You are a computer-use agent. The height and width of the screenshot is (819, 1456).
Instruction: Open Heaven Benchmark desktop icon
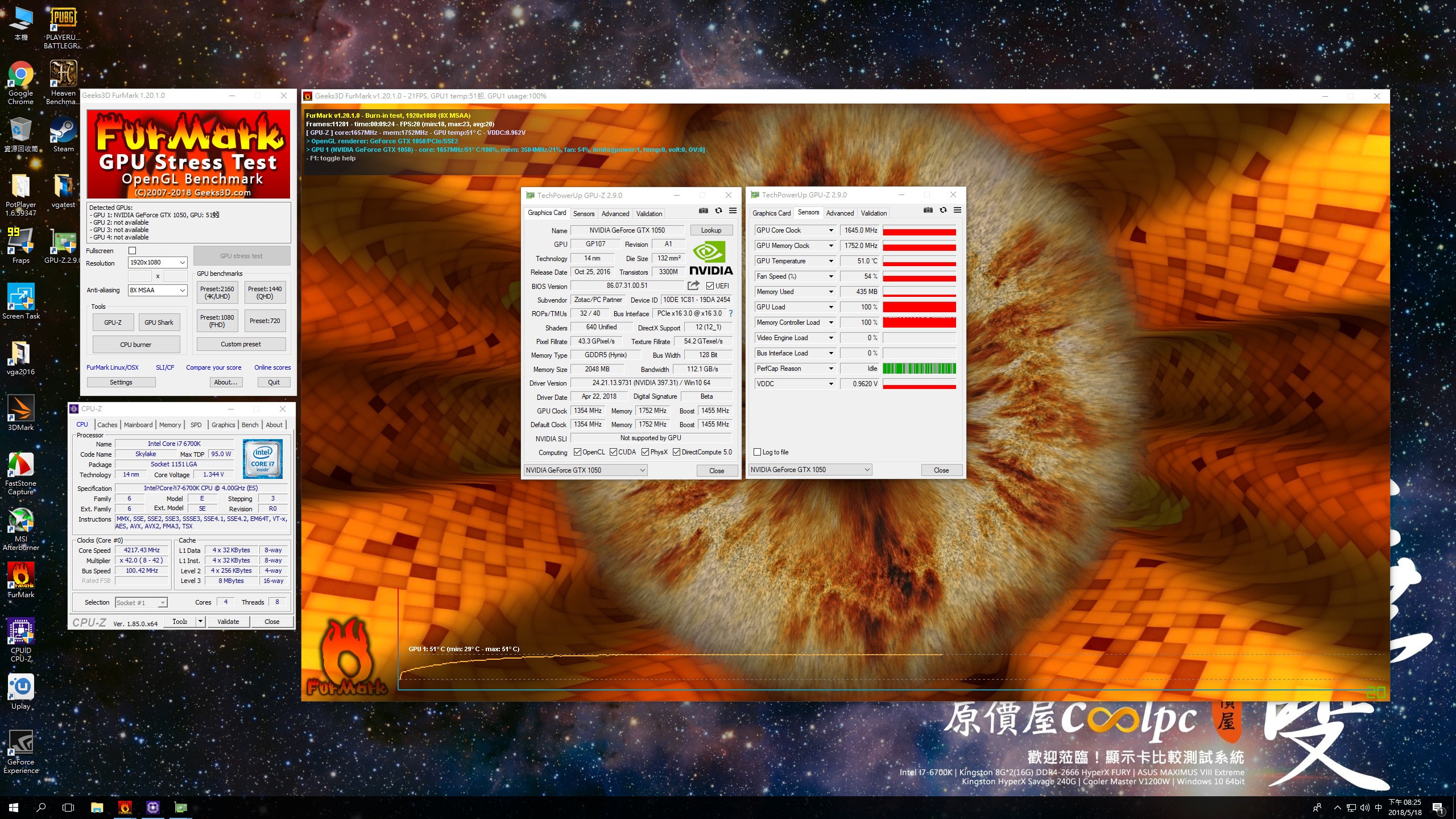point(63,83)
